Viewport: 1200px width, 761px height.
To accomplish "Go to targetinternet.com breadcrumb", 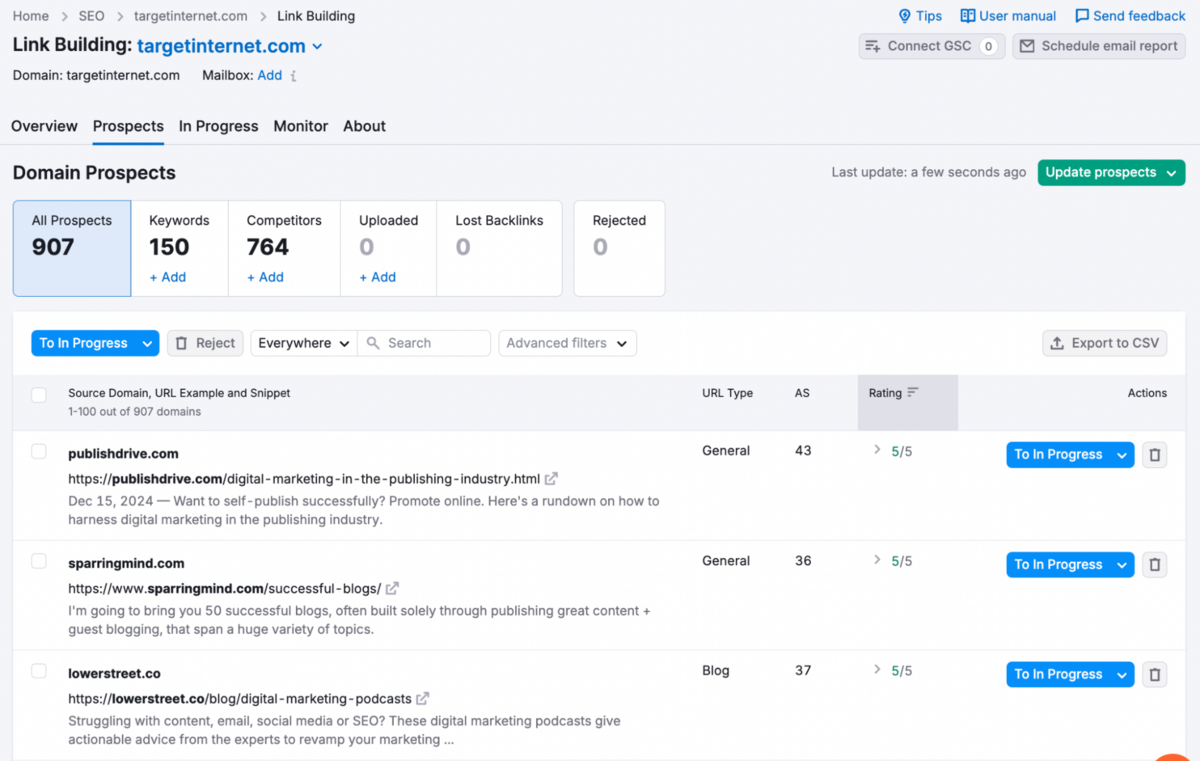I will tap(190, 16).
